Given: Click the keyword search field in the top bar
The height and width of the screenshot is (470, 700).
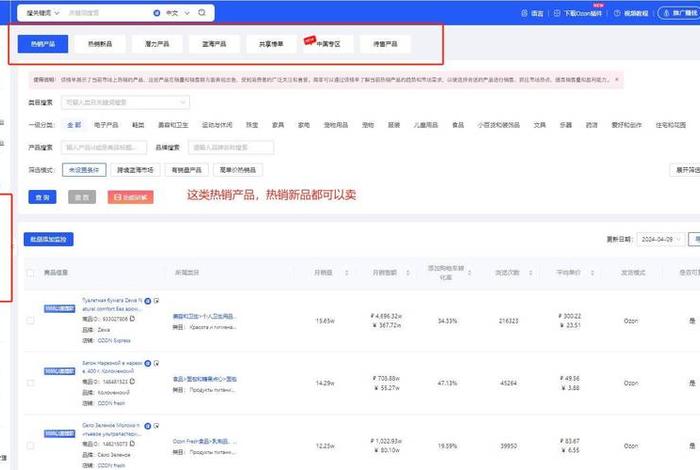Looking at the screenshot, I should pyautogui.click(x=107, y=13).
